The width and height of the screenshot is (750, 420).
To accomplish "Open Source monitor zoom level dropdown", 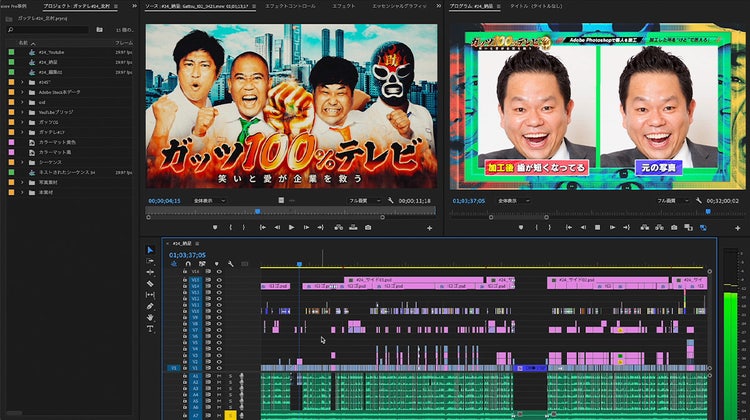I will pos(210,201).
